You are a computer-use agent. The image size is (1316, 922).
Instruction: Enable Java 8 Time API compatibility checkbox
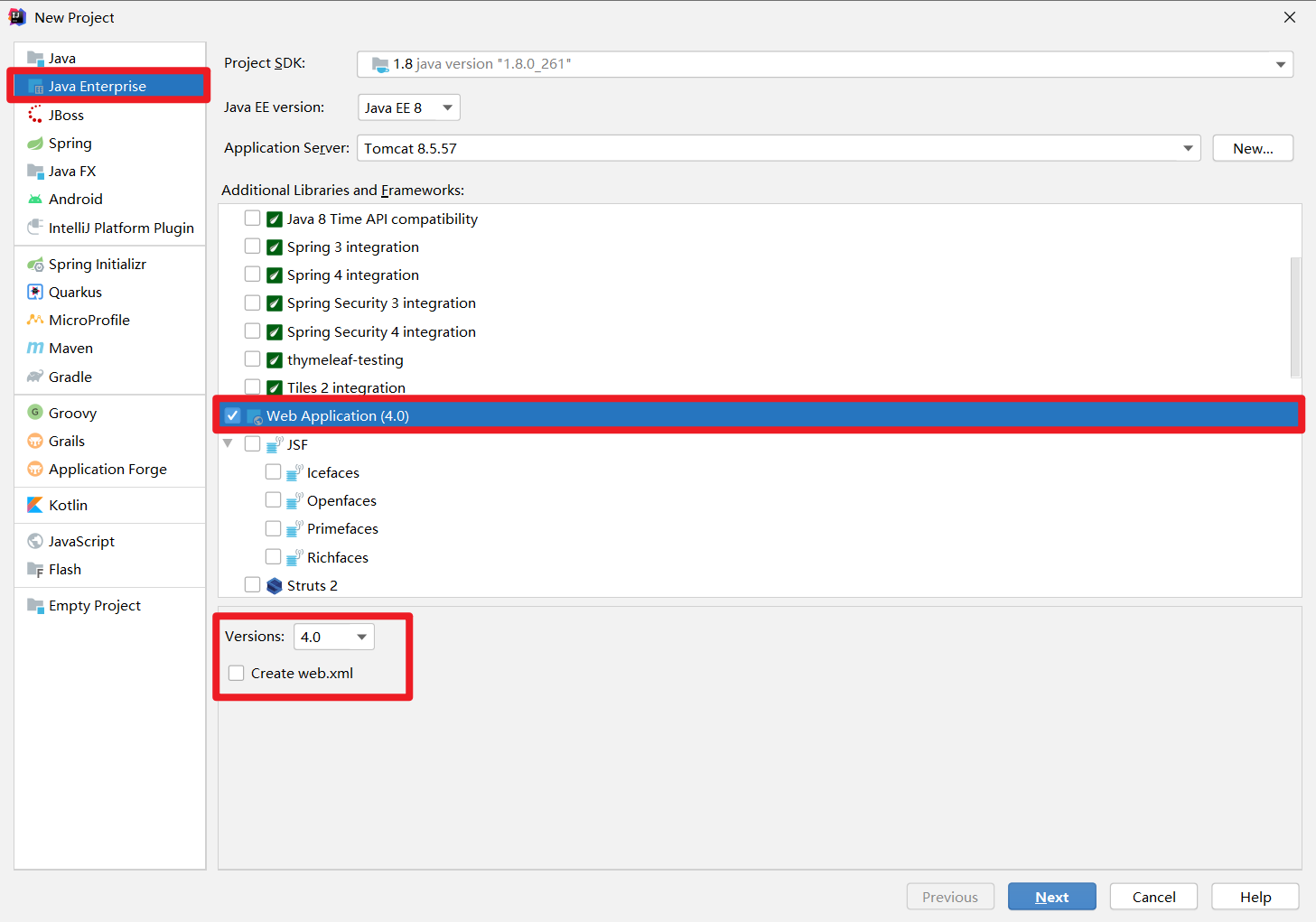point(253,219)
